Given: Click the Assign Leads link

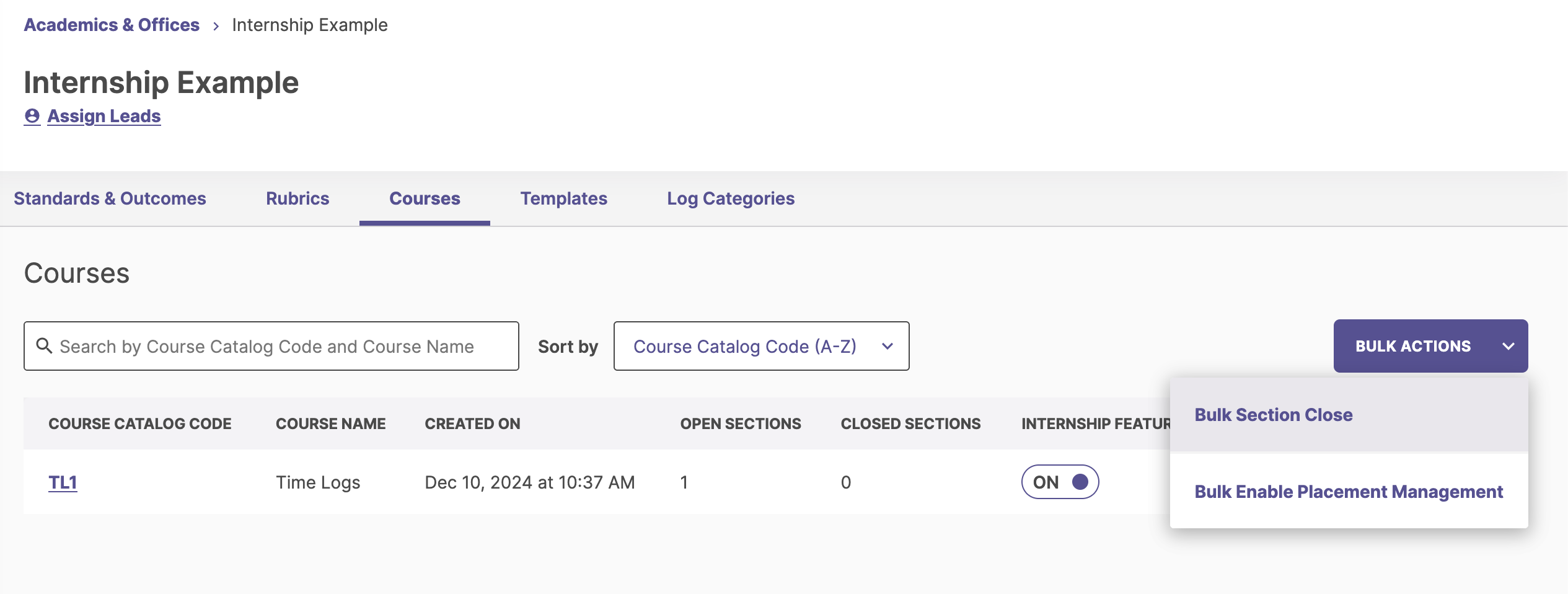Looking at the screenshot, I should pos(104,116).
